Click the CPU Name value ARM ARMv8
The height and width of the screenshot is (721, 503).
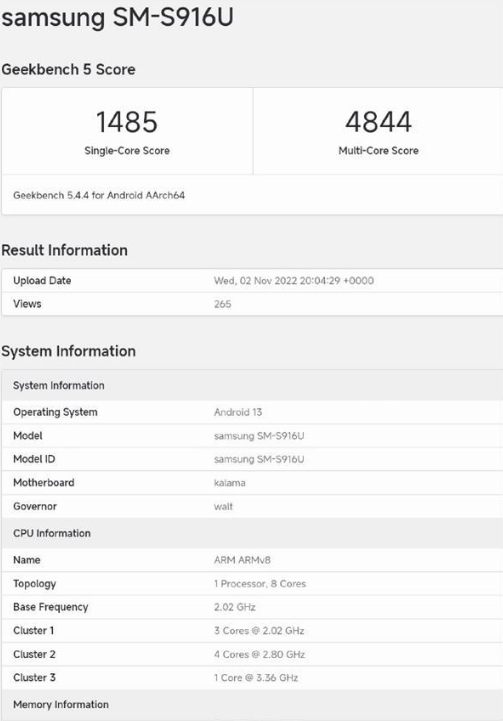pos(242,560)
